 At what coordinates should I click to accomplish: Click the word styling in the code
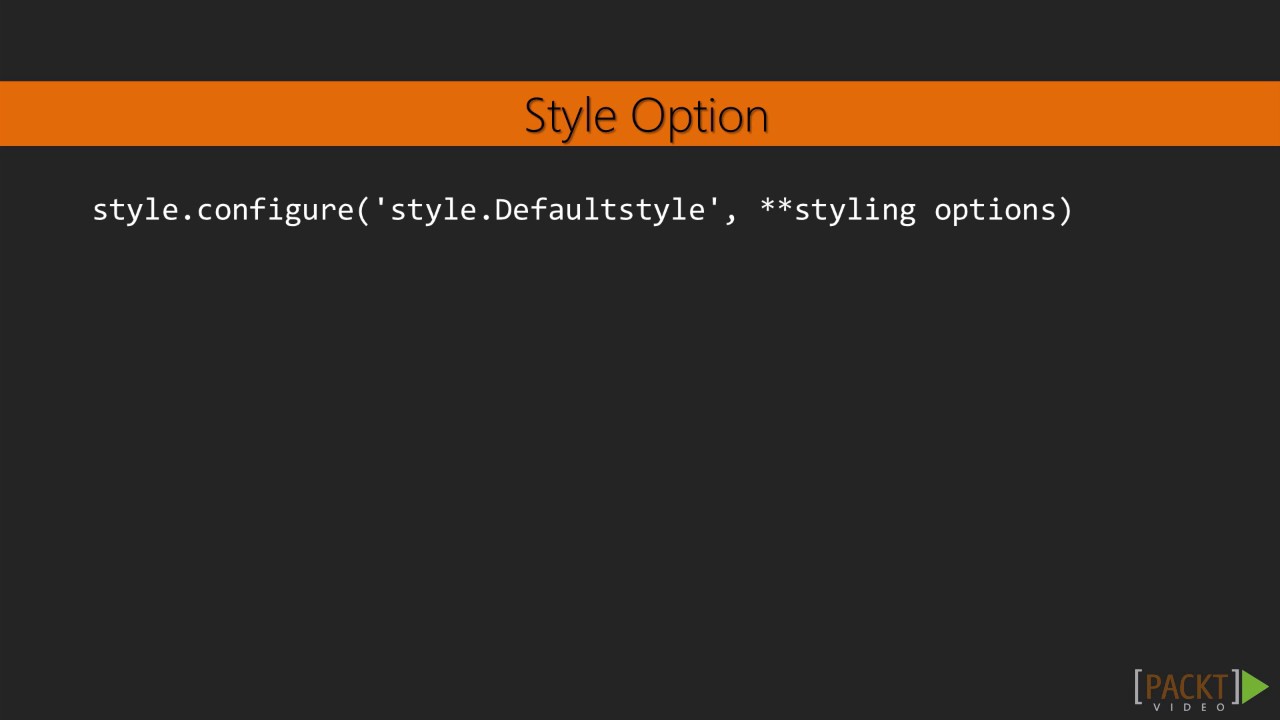tap(855, 211)
